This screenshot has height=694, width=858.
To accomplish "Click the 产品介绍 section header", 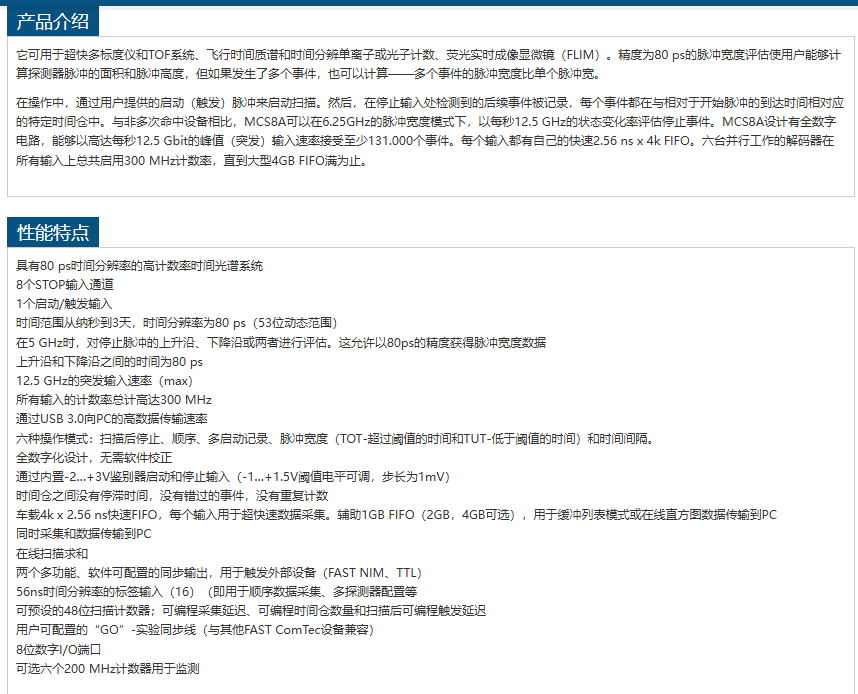I will click(x=52, y=21).
